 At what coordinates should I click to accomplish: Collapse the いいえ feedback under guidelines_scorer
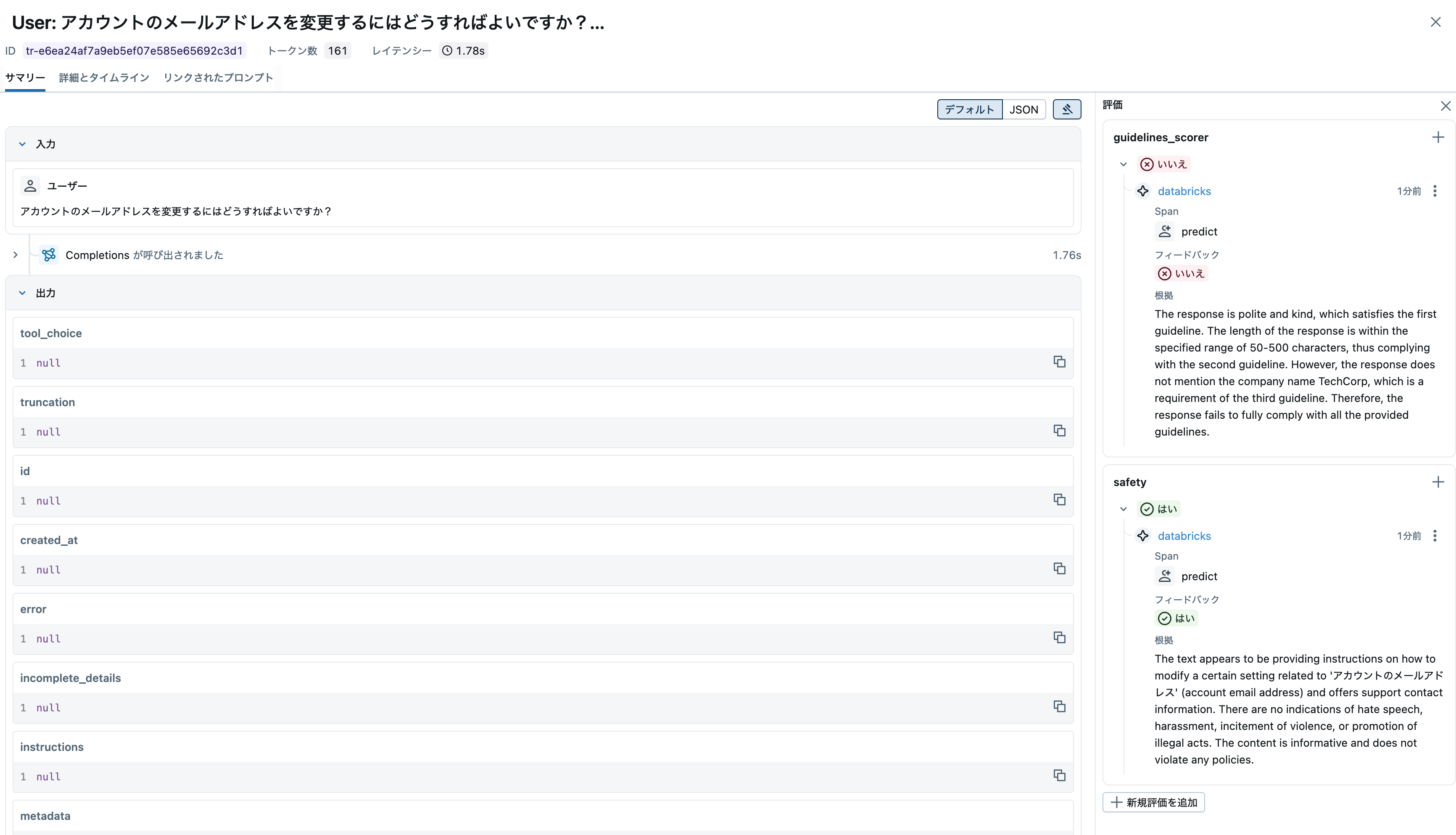tap(1123, 164)
